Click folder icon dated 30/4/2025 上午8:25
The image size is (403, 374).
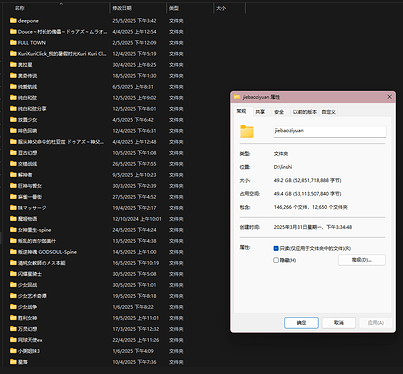pyautogui.click(x=13, y=65)
